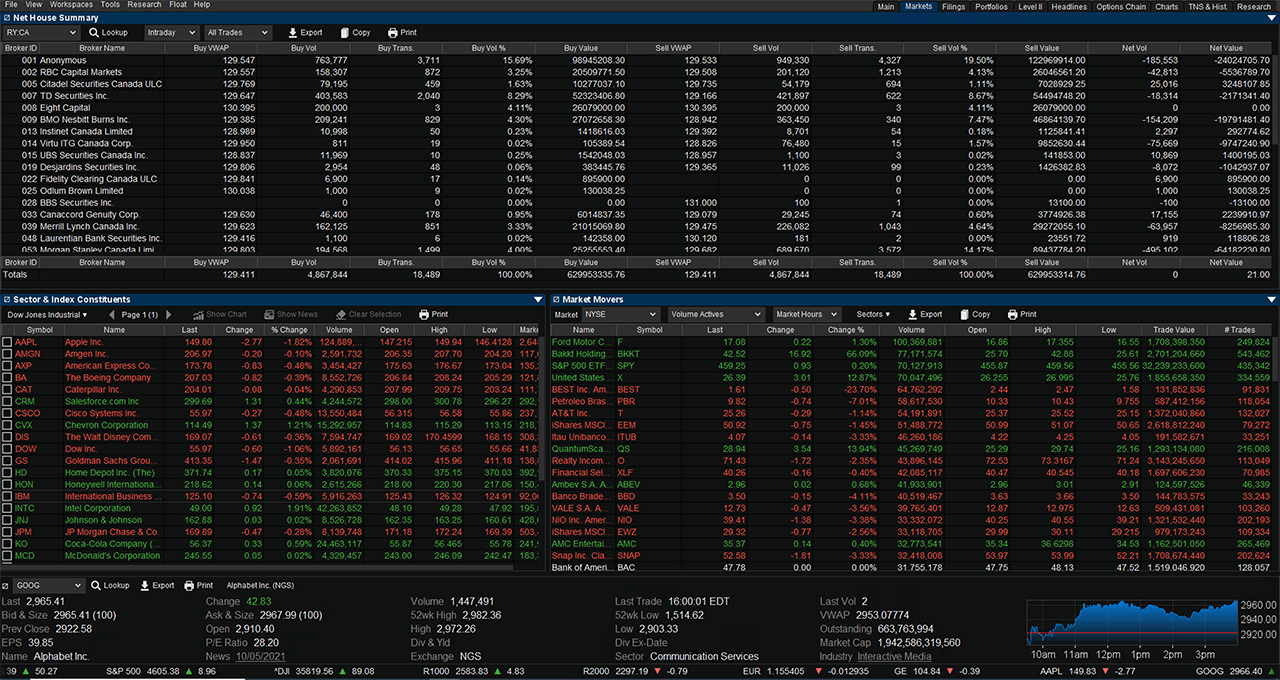Click Copy icon in Market Movers toolbar
Viewport: 1280px width, 680px height.
click(965, 314)
